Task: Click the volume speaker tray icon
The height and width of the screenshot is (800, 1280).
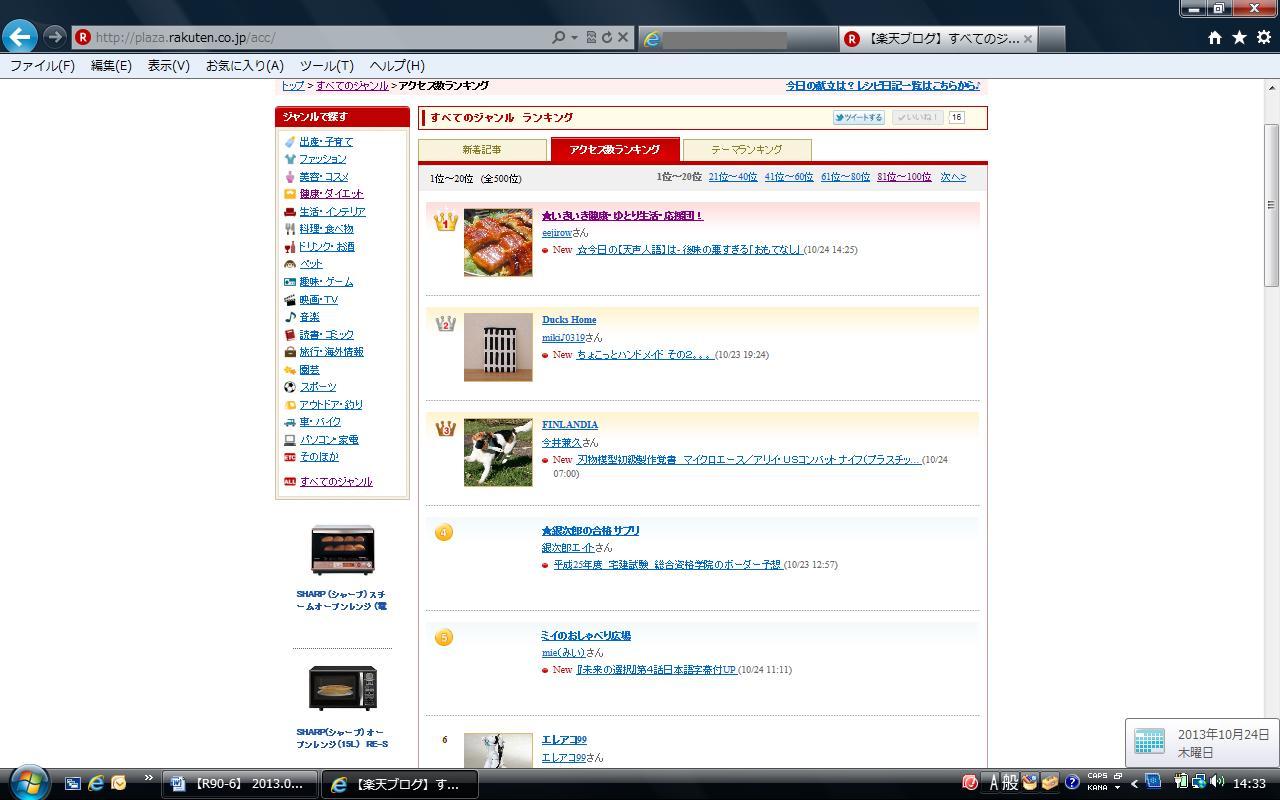Action: (1216, 782)
